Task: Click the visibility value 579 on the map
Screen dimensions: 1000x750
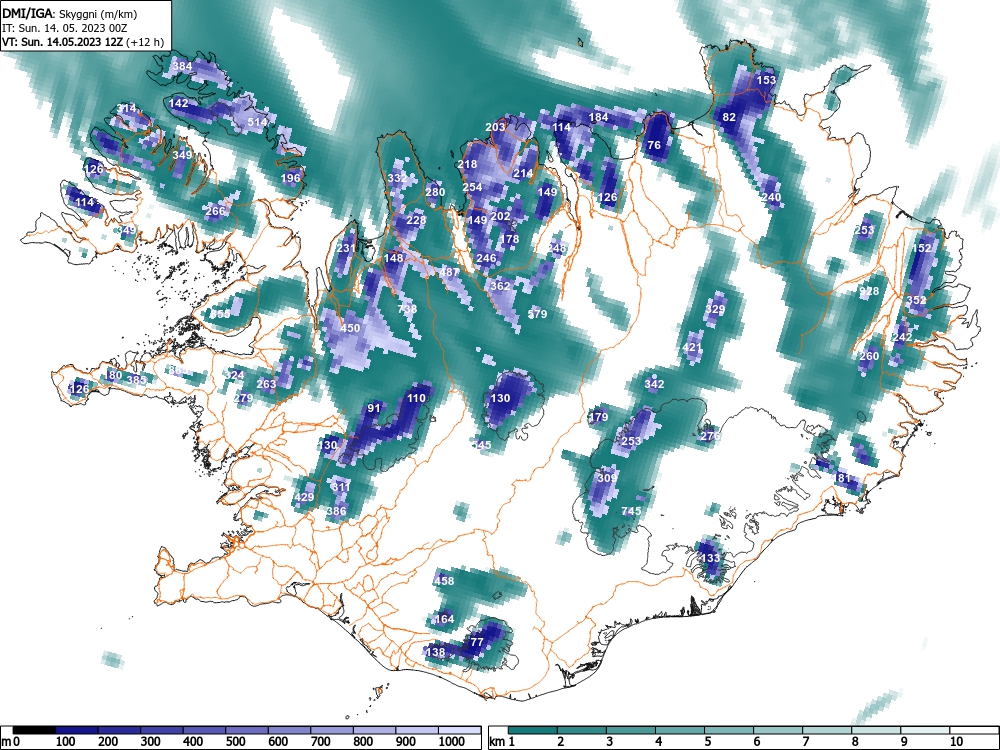Action: tap(538, 314)
